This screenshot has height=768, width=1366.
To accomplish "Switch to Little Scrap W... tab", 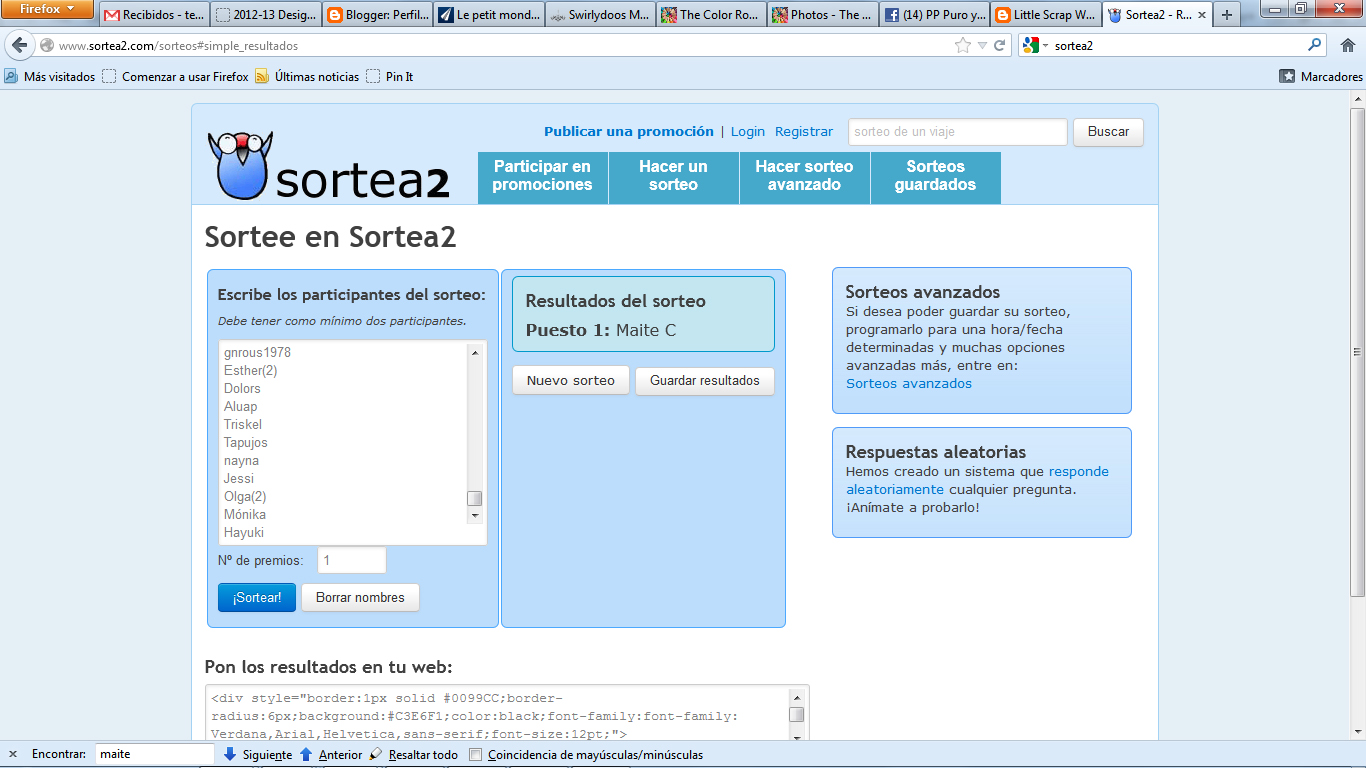I will (1046, 15).
